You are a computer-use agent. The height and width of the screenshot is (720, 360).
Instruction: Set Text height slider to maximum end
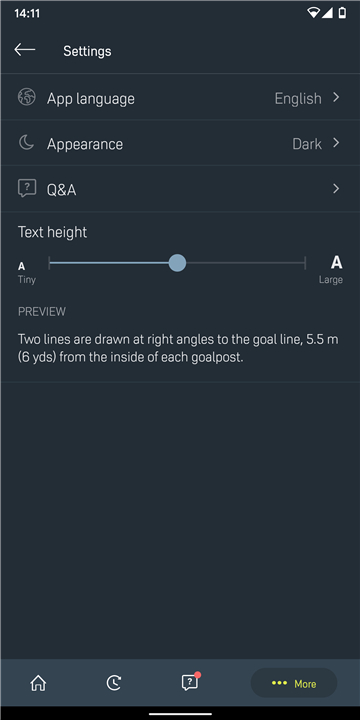point(305,263)
